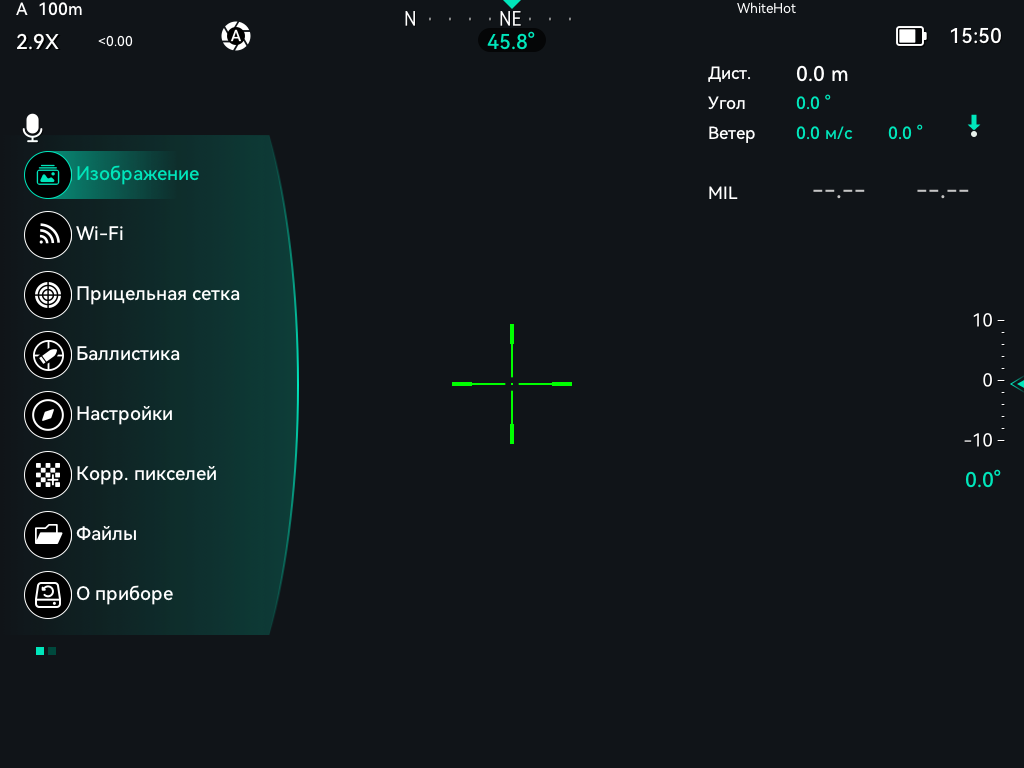Open the О приборе device info icon
Image resolution: width=1024 pixels, height=768 pixels.
pyautogui.click(x=48, y=596)
